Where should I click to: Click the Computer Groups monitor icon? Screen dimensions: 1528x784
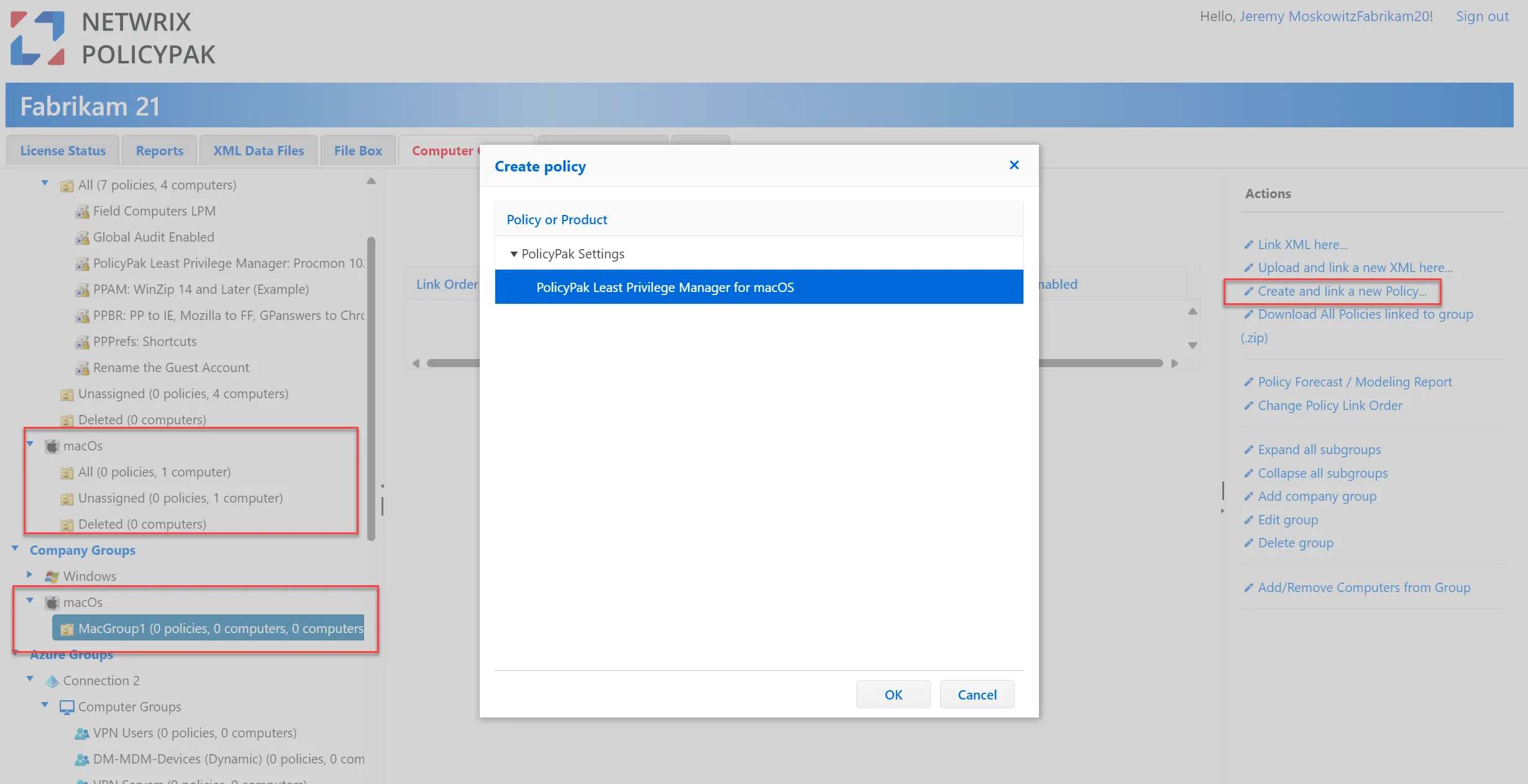coord(66,706)
